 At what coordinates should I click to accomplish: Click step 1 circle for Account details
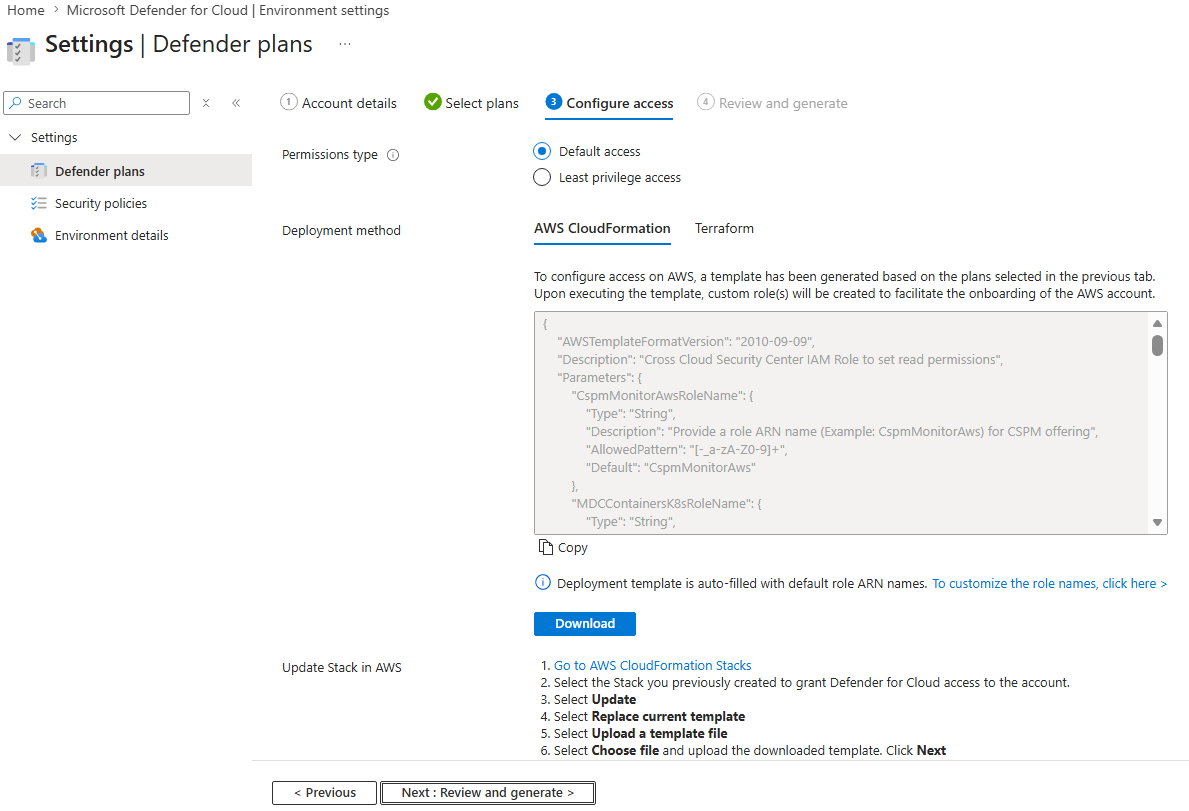pos(288,102)
